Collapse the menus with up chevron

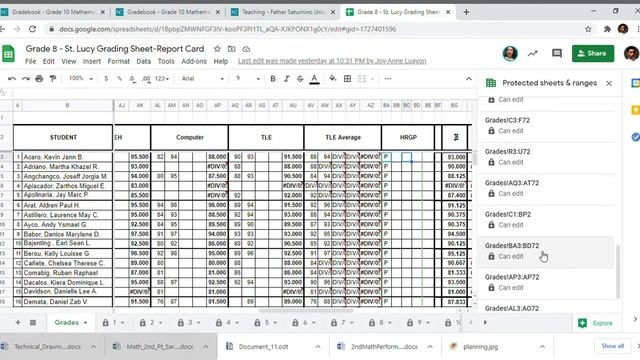[469, 79]
